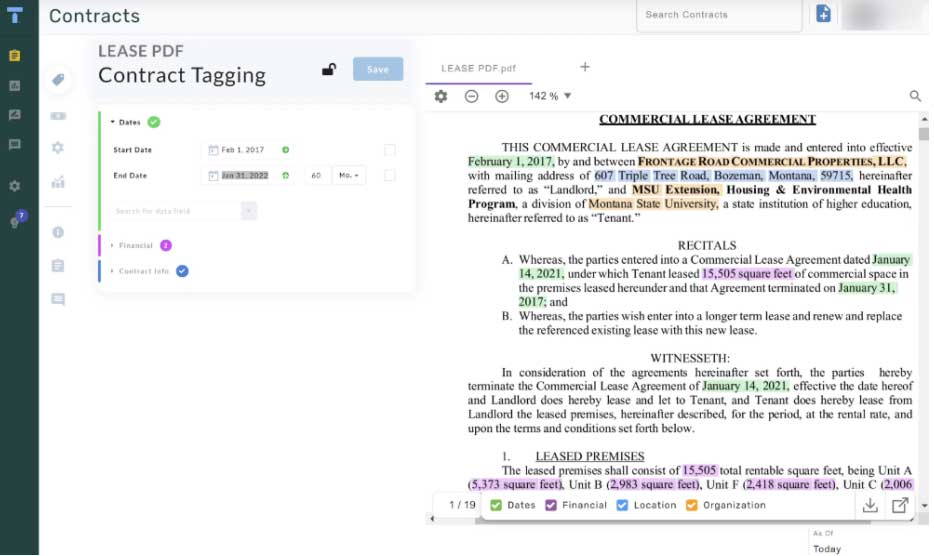Zoom out the PDF with minus icon
Screen dimensions: 934x556
pos(471,96)
